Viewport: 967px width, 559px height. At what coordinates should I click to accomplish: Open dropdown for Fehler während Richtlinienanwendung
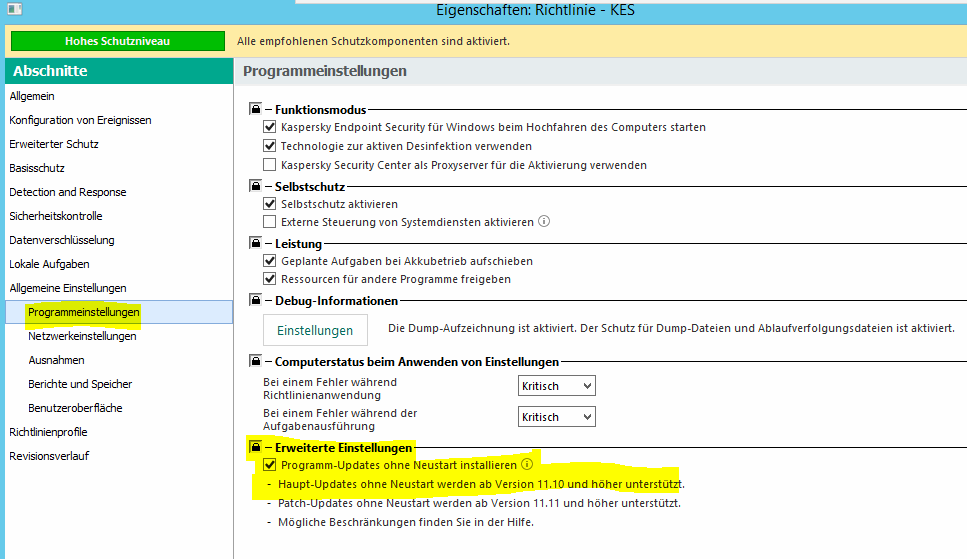click(x=556, y=386)
